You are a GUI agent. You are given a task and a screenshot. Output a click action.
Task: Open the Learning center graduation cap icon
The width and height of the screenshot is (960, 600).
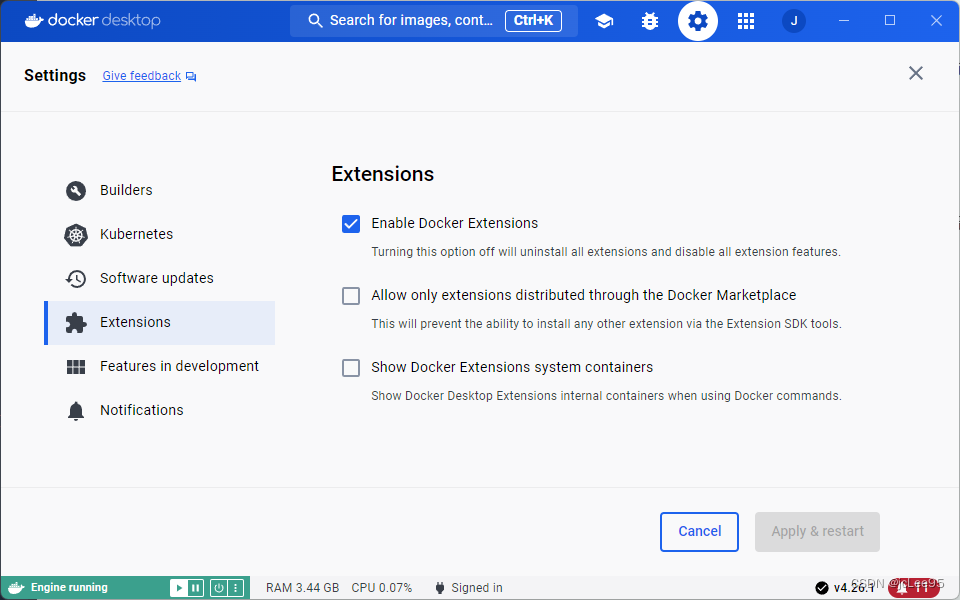(x=604, y=21)
